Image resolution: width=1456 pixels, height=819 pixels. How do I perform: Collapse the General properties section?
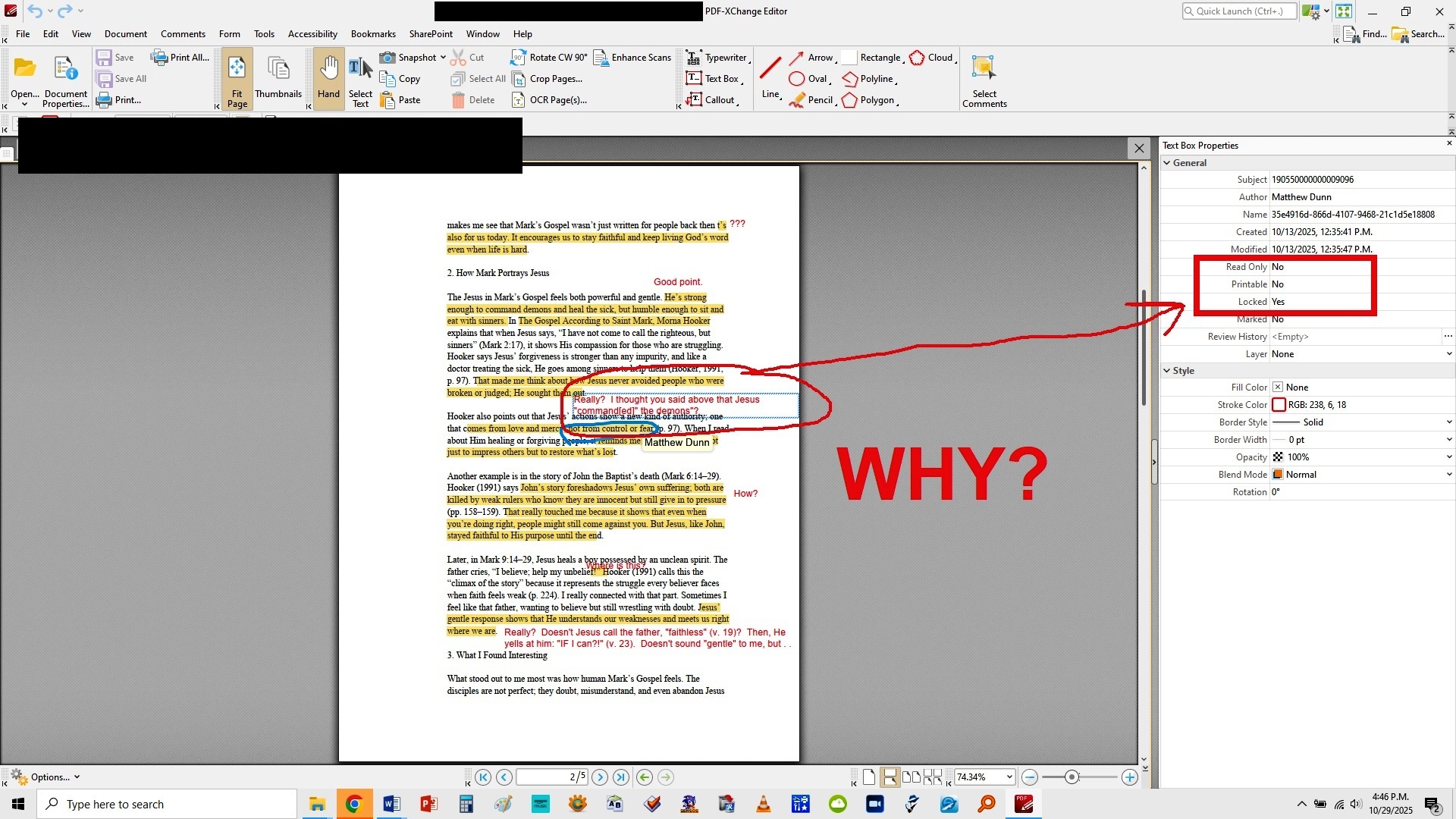pyautogui.click(x=1168, y=163)
